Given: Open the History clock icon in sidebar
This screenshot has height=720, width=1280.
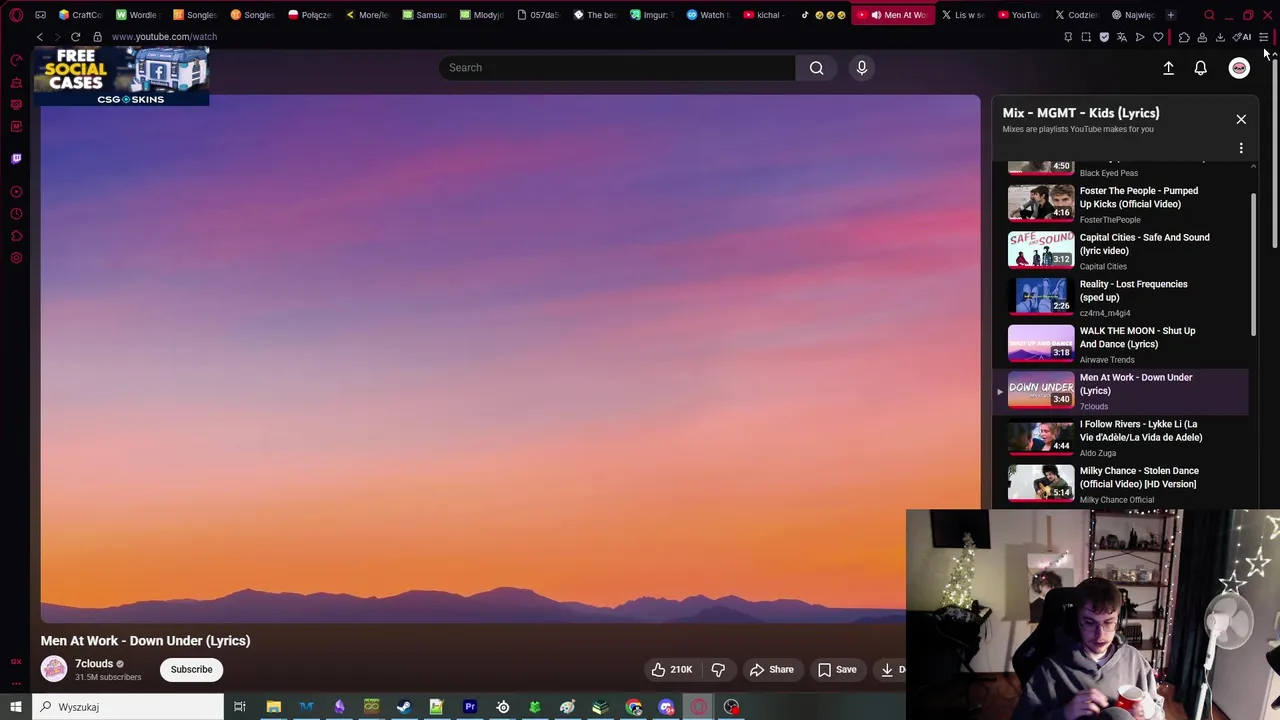Looking at the screenshot, I should [x=16, y=214].
